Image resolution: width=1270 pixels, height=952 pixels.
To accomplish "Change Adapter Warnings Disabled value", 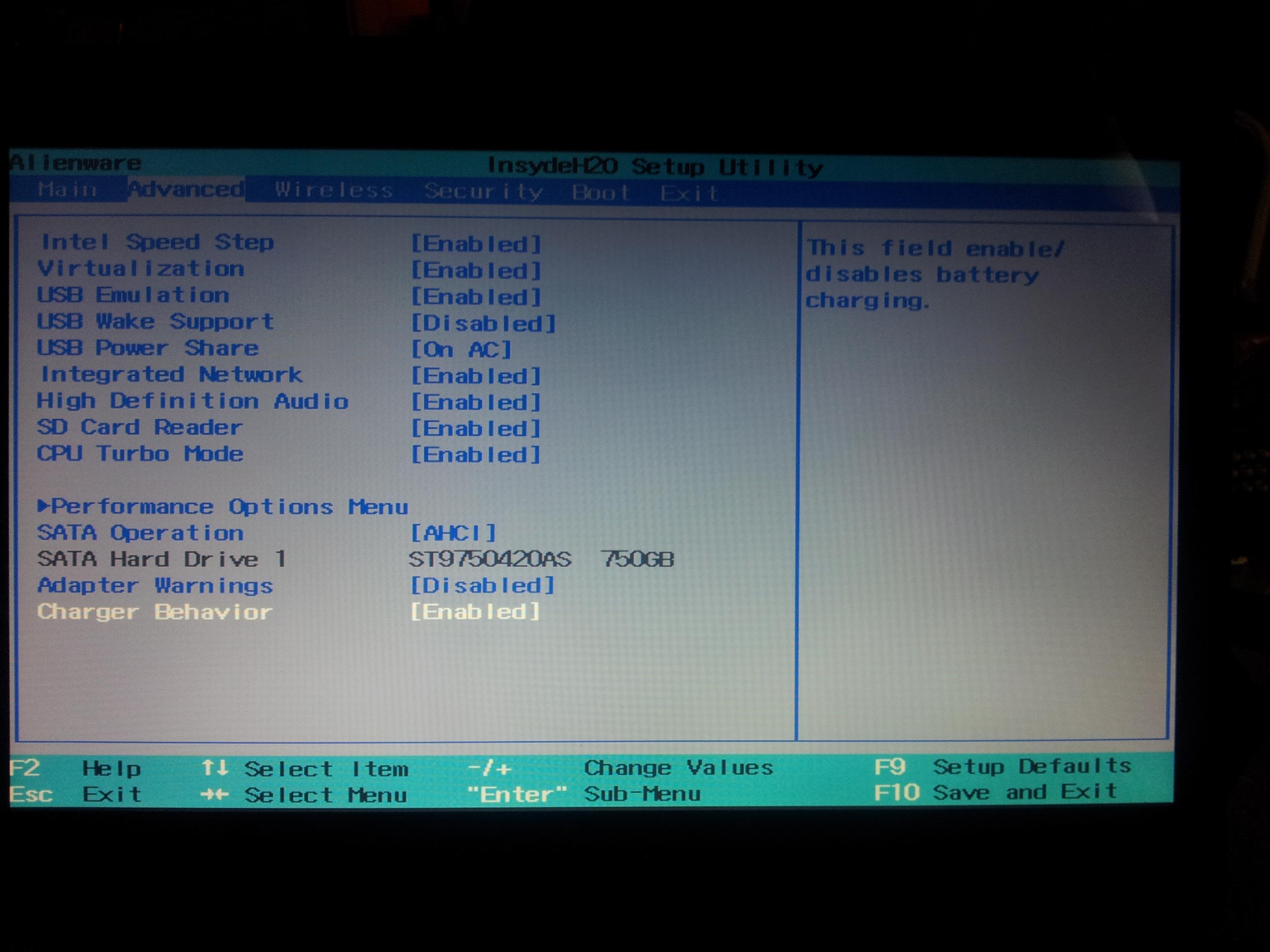I will click(482, 585).
